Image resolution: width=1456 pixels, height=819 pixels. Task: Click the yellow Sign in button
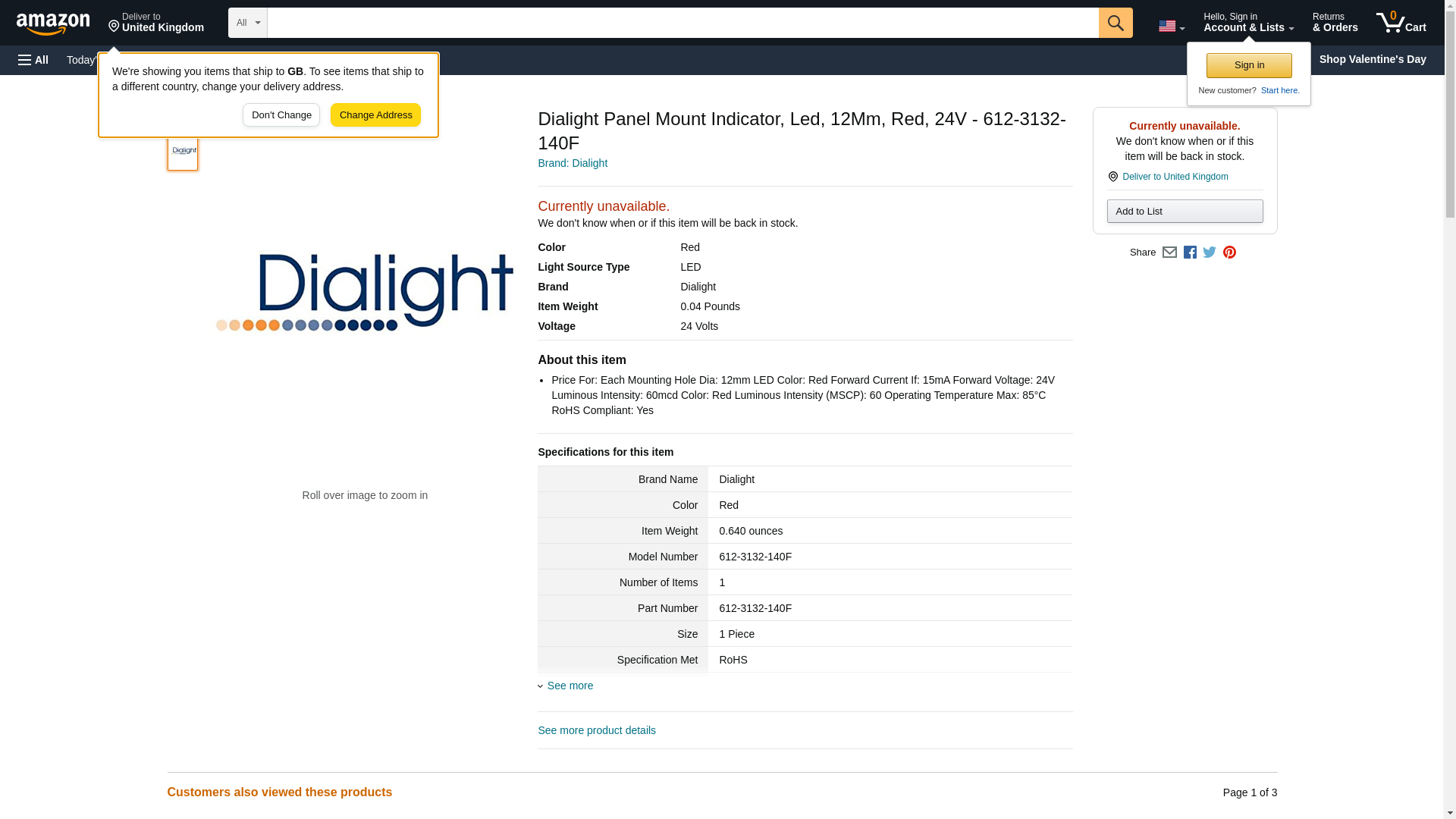1249,65
